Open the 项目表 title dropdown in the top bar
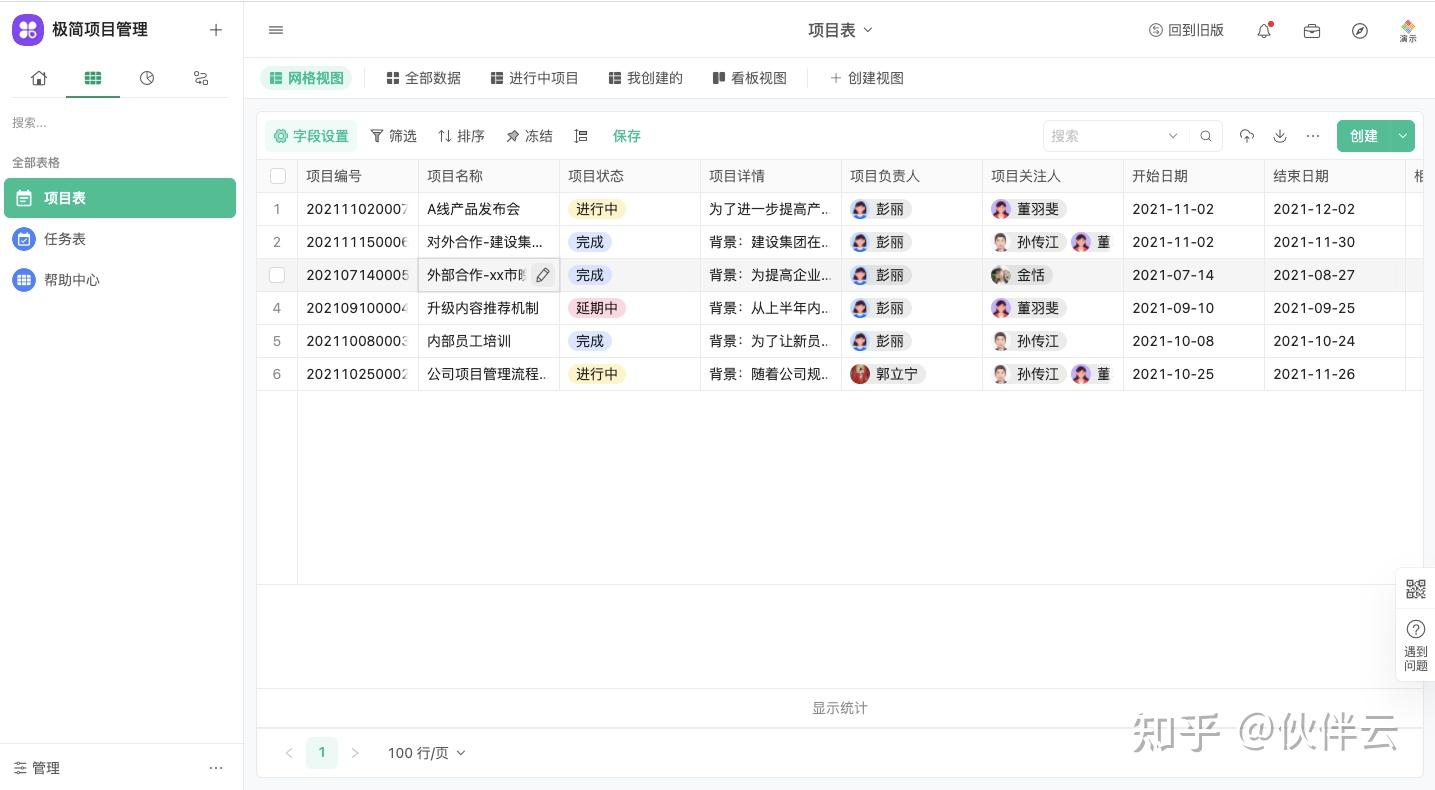 [840, 30]
